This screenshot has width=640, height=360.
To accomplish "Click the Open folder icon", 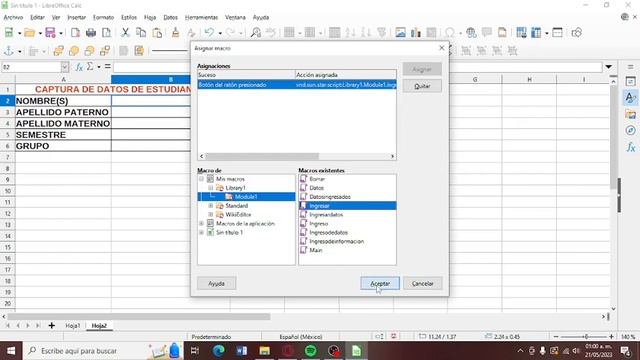I will tap(29, 33).
